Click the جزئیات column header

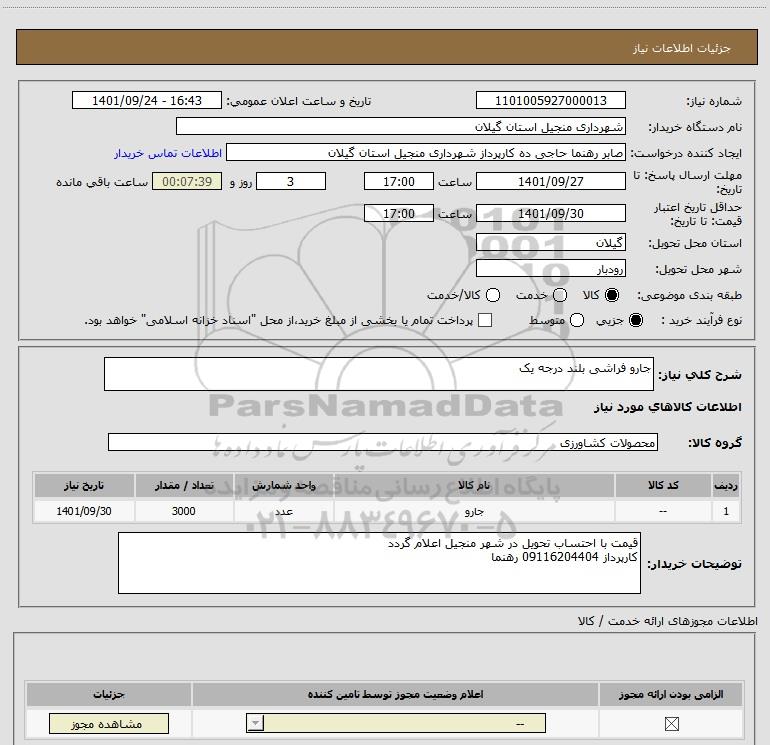point(109,694)
